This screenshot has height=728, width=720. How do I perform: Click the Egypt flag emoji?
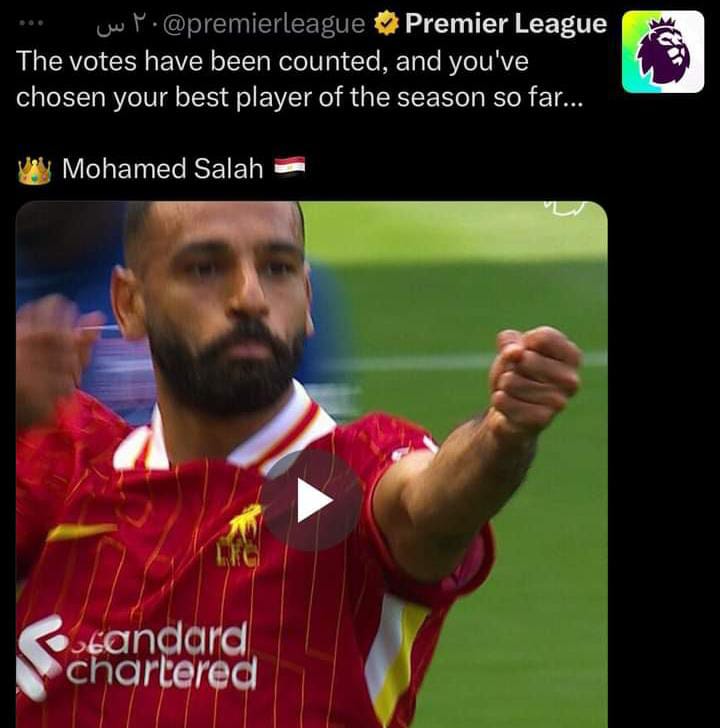tap(290, 165)
